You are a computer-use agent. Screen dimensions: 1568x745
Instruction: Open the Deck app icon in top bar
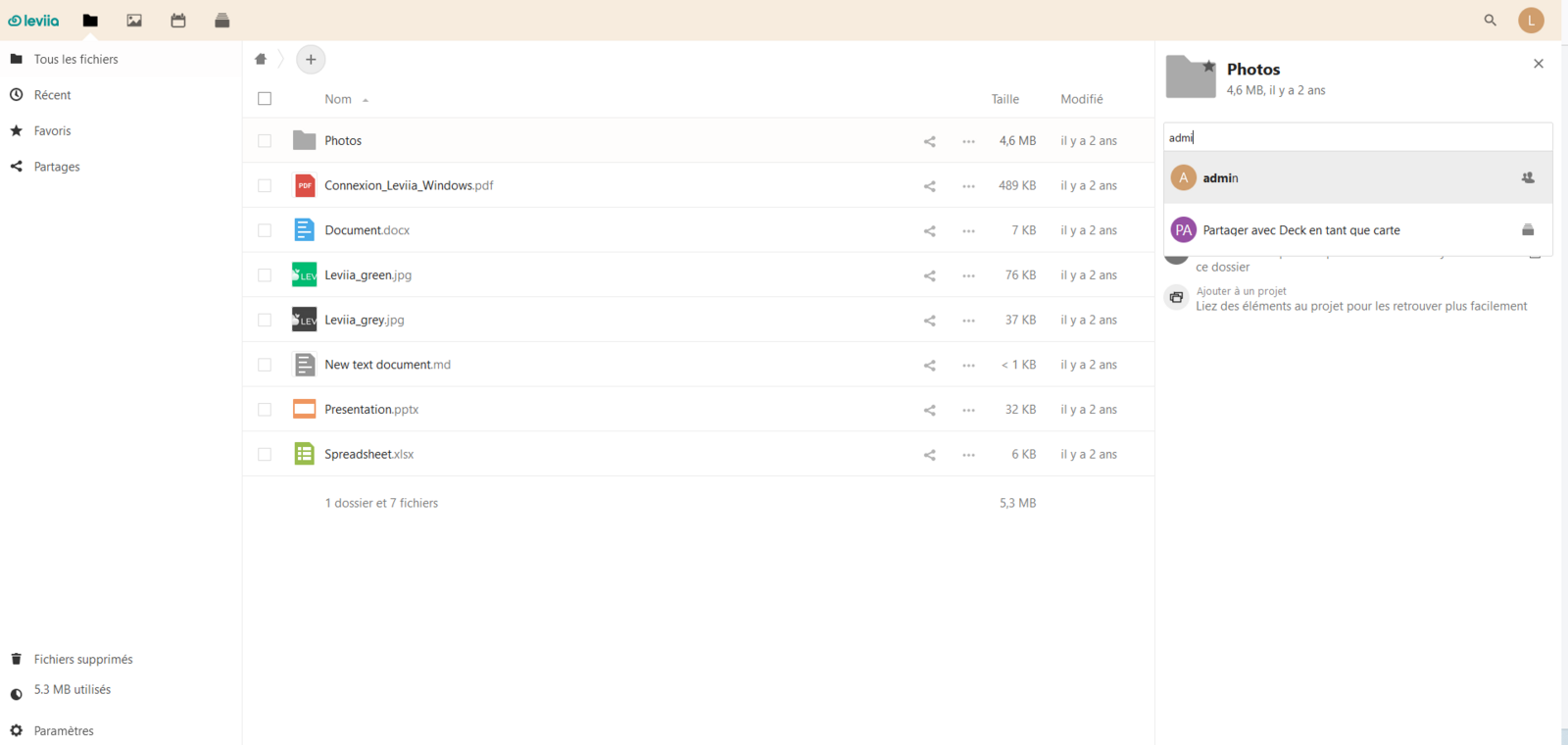click(x=222, y=21)
